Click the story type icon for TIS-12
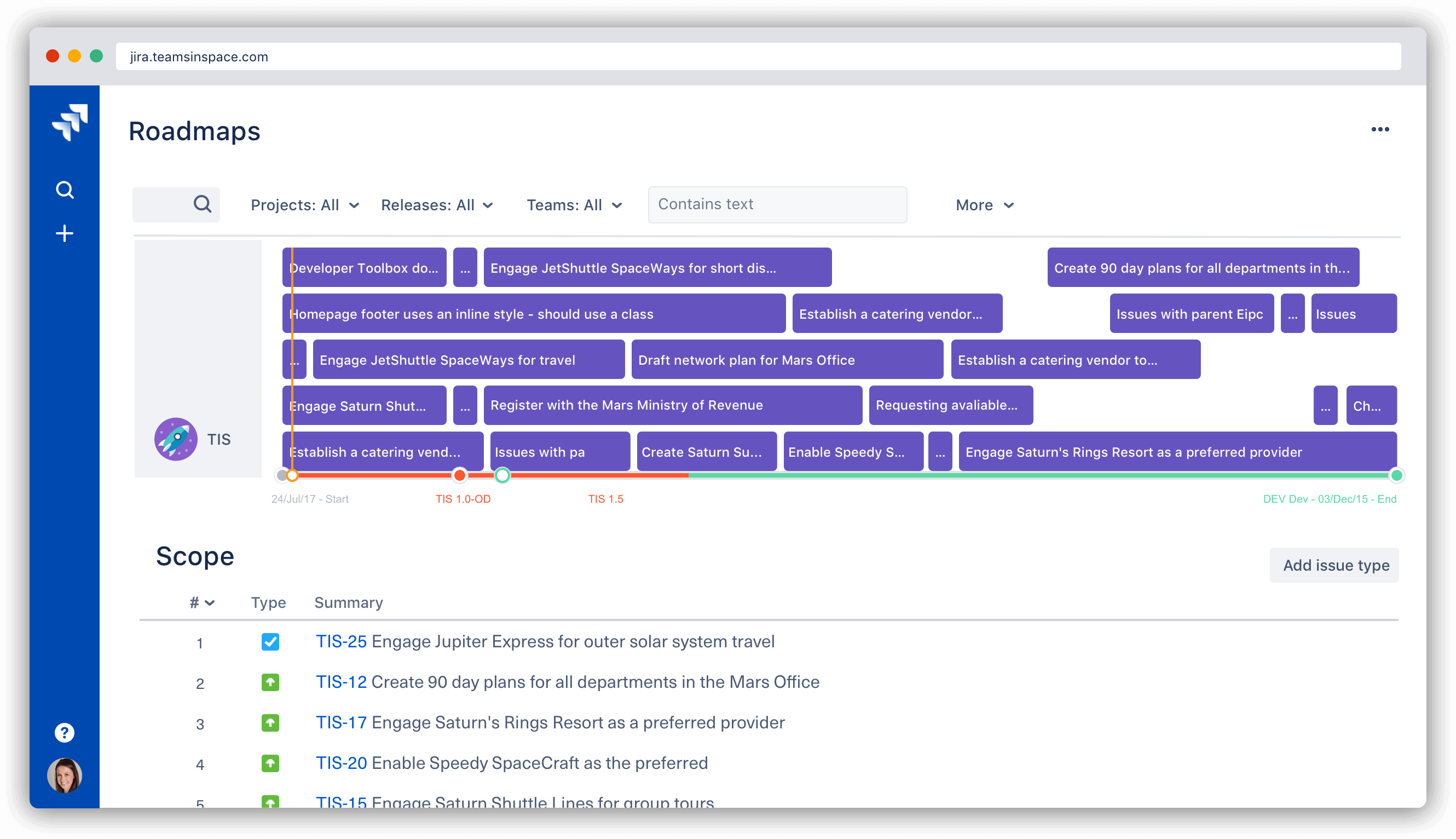The width and height of the screenshot is (1456, 839). (x=268, y=682)
